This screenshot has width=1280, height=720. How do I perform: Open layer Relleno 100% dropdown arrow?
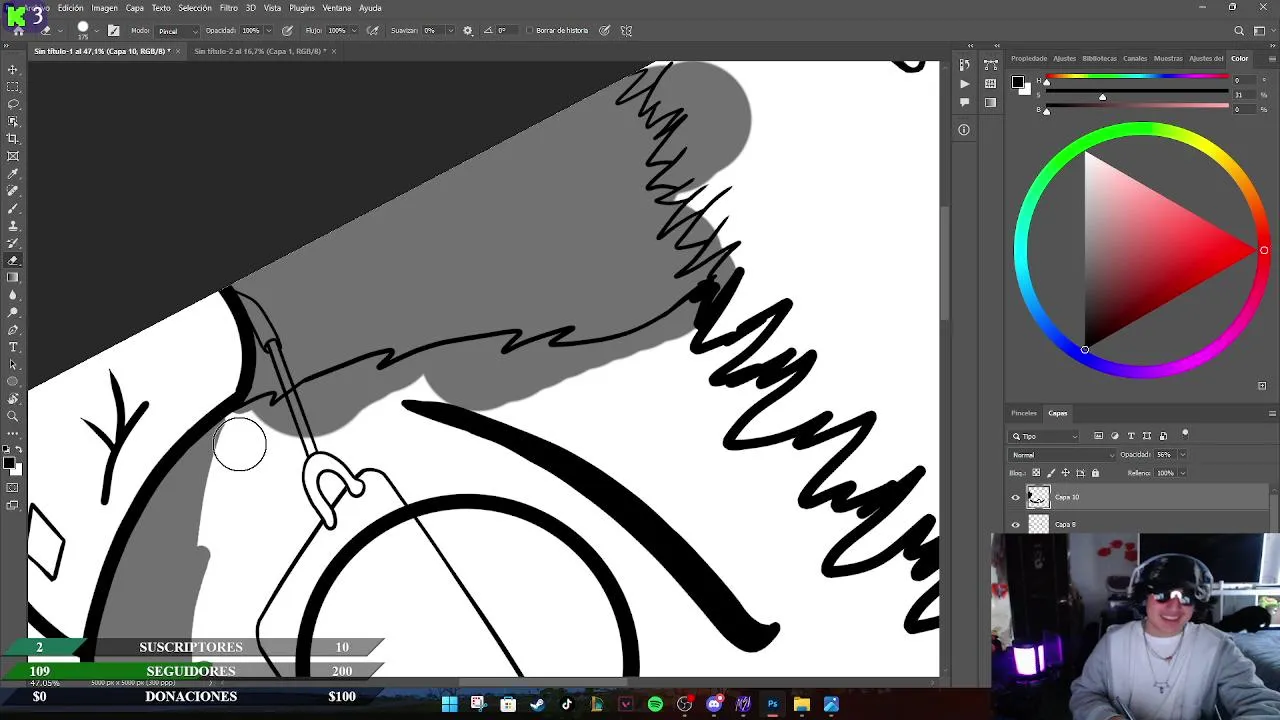[x=1183, y=473]
